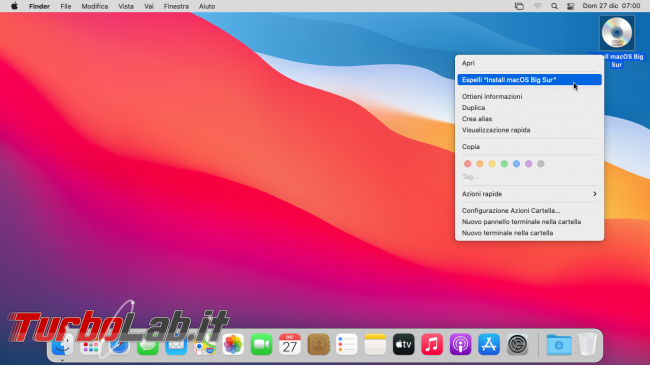The width and height of the screenshot is (650, 365).
Task: Click the screen mirroring icon in menu bar
Action: click(519, 6)
